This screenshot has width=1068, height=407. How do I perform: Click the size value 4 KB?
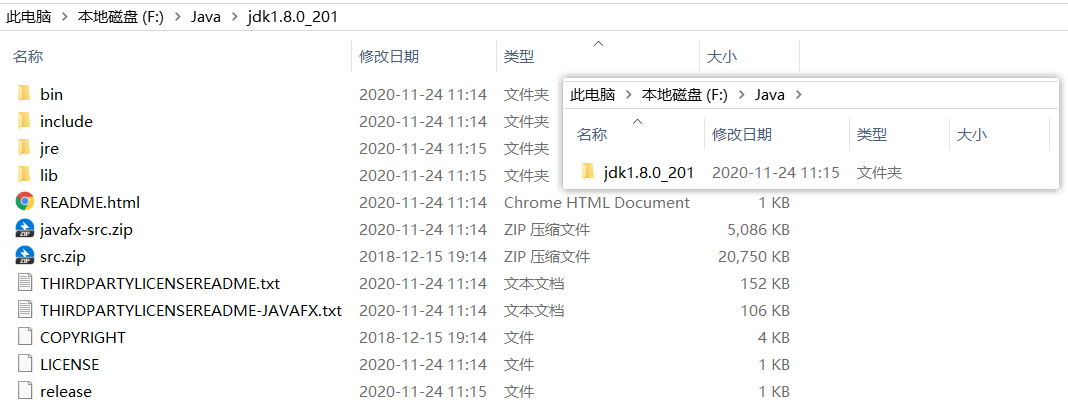pyautogui.click(x=773, y=338)
